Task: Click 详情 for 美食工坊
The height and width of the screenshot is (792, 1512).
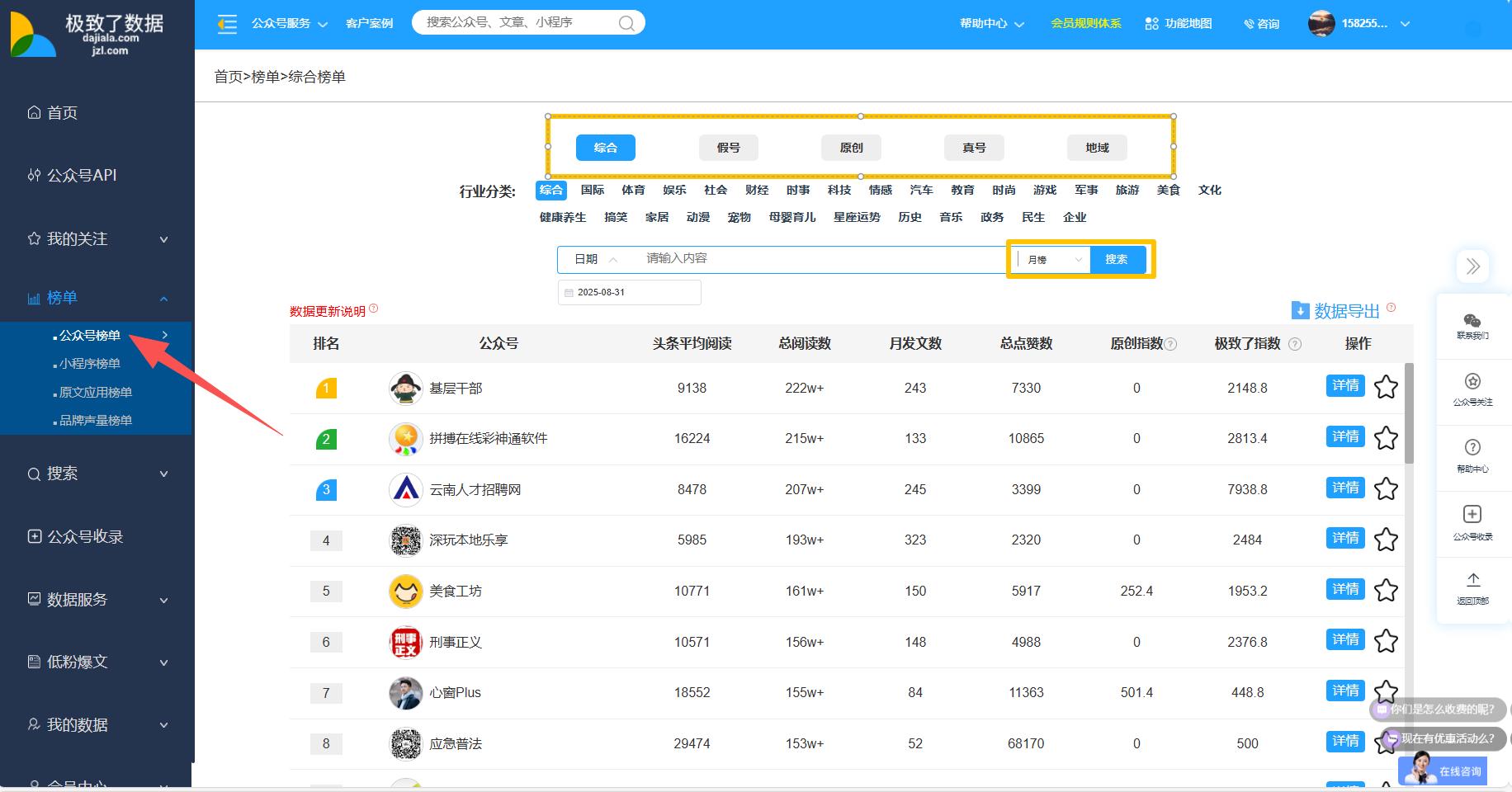Action: [x=1345, y=589]
